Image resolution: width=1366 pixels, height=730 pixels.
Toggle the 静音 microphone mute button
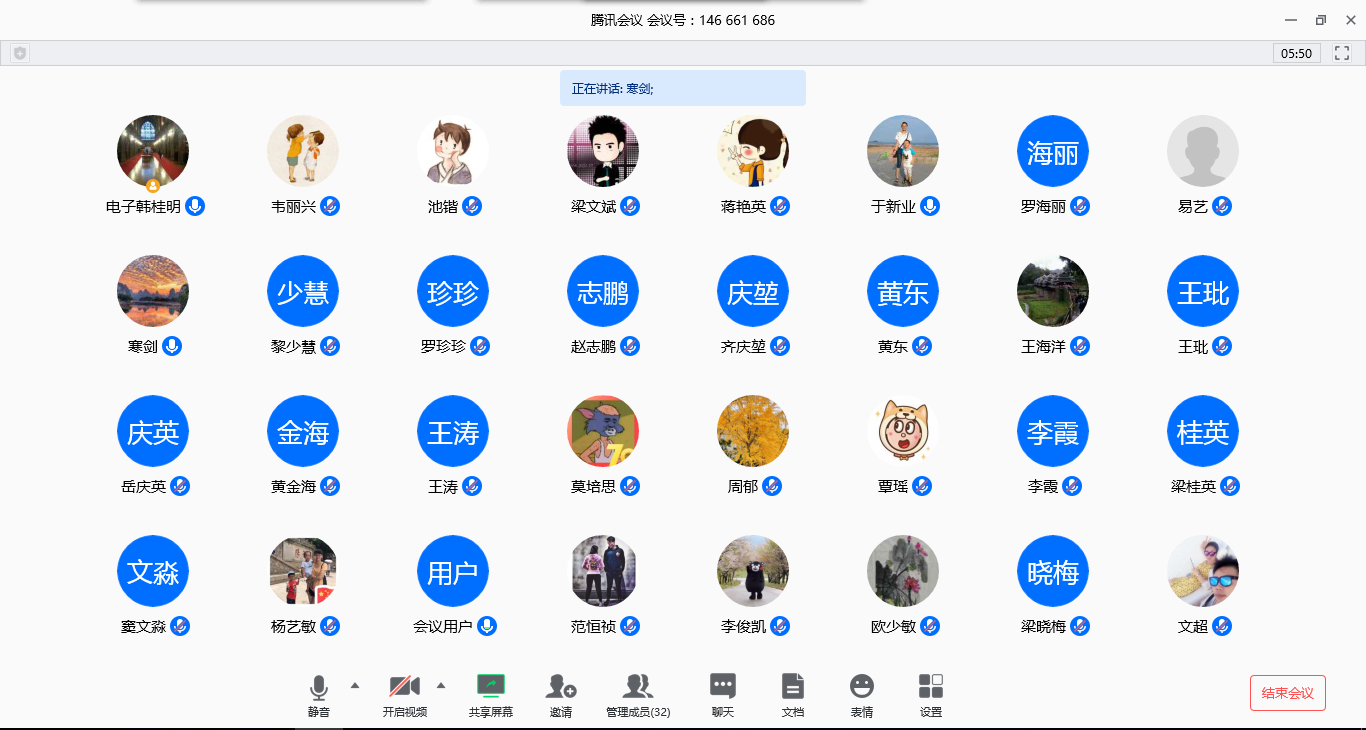click(318, 688)
